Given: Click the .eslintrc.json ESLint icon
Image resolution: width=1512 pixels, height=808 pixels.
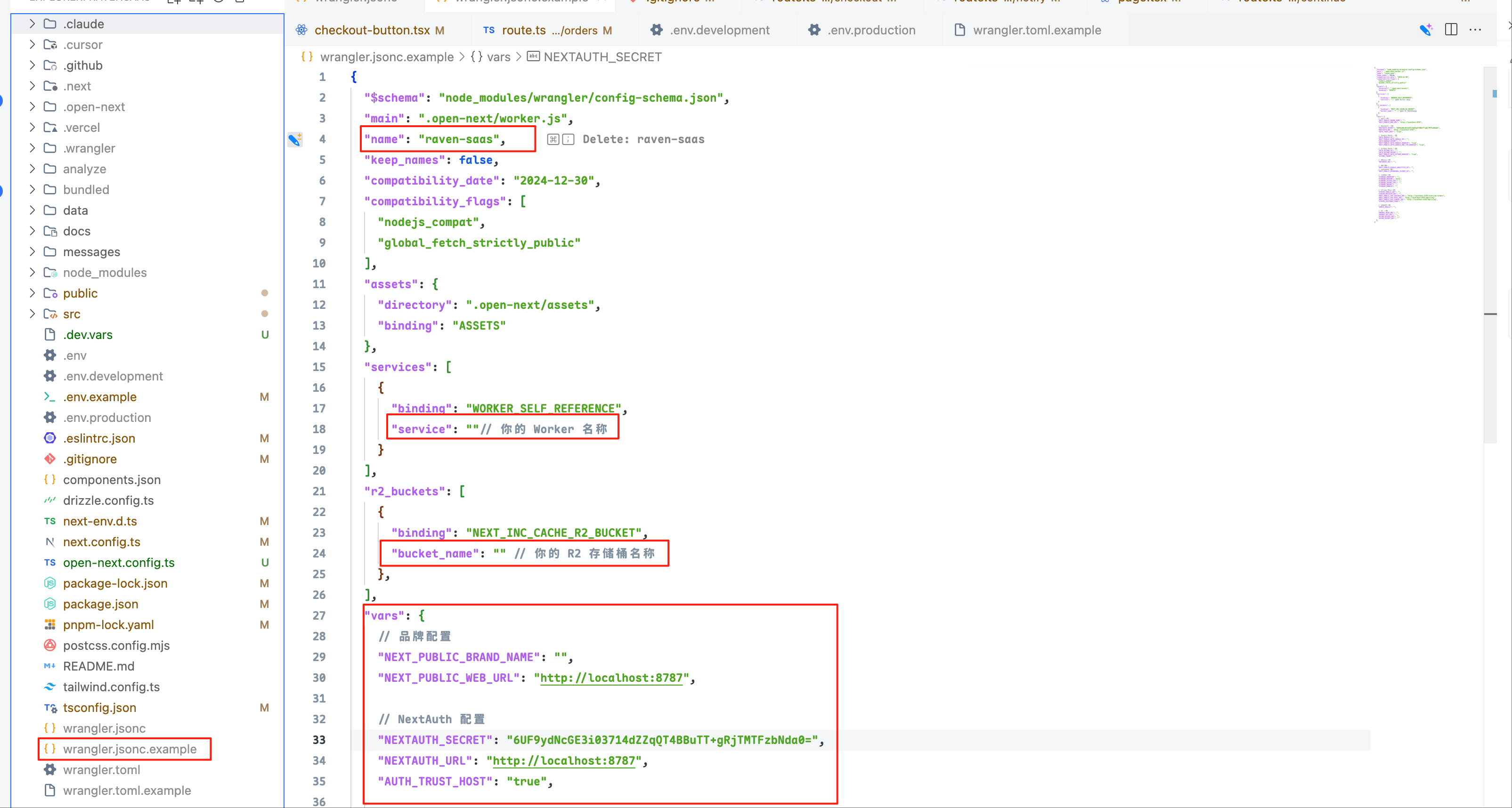Looking at the screenshot, I should pyautogui.click(x=50, y=438).
